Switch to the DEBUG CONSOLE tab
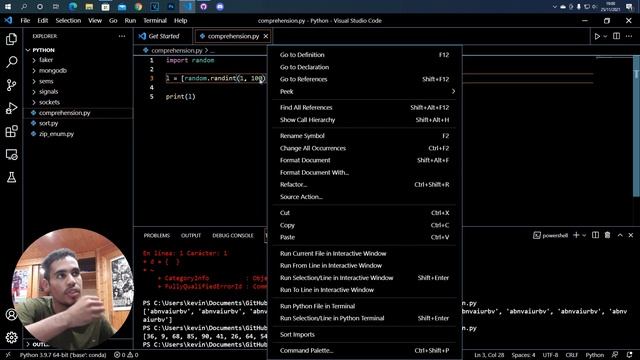640x360 pixels. 233,236
